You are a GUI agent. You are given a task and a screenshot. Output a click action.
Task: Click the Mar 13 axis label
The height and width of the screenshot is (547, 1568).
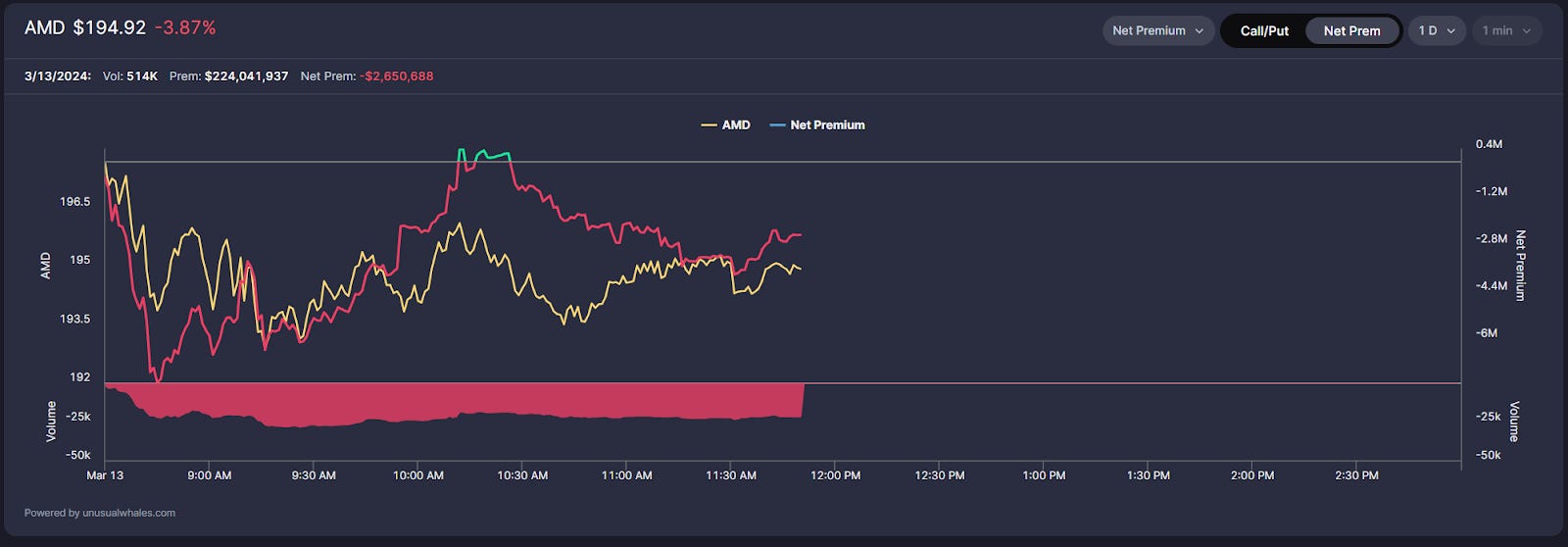105,475
